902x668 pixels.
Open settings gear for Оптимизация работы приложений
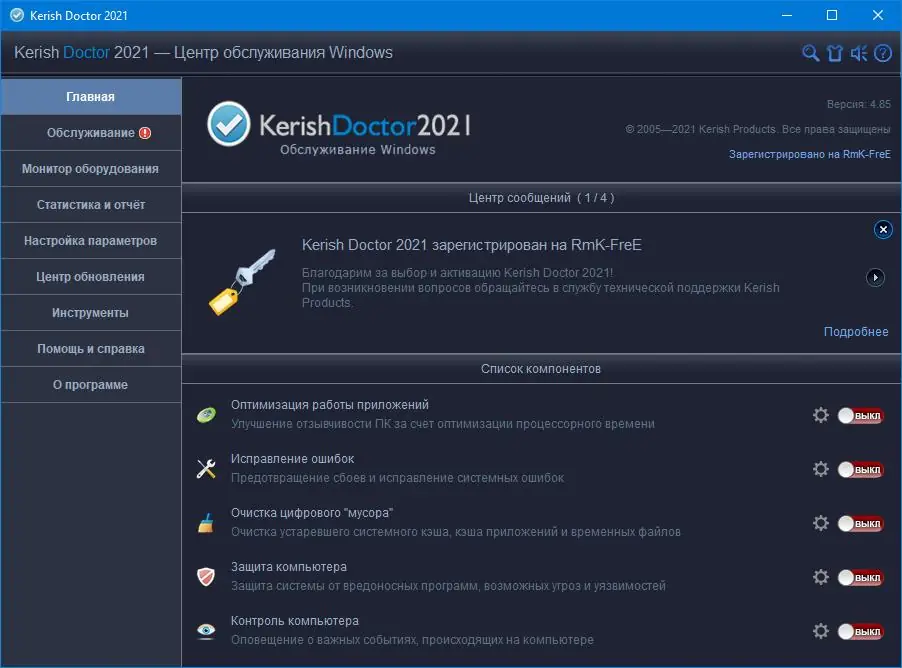coord(821,415)
